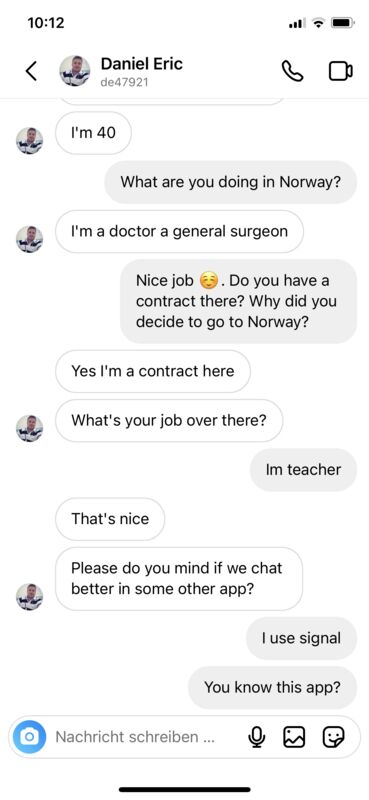Screen dimensions: 369x800
Task: Select the "What are you doing in Norway?" bubble
Action: pyautogui.click(x=231, y=182)
